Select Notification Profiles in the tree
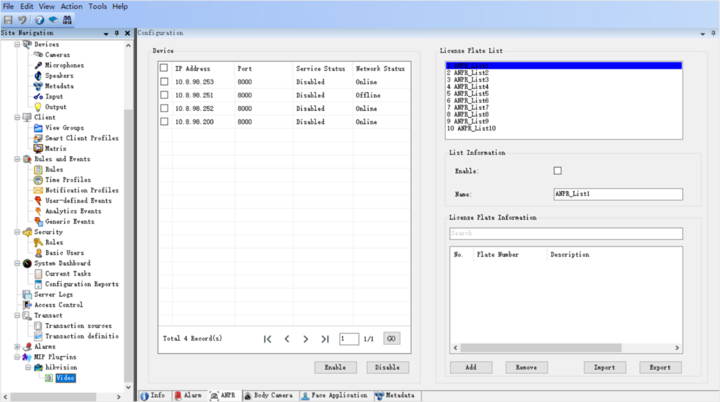 tap(81, 190)
